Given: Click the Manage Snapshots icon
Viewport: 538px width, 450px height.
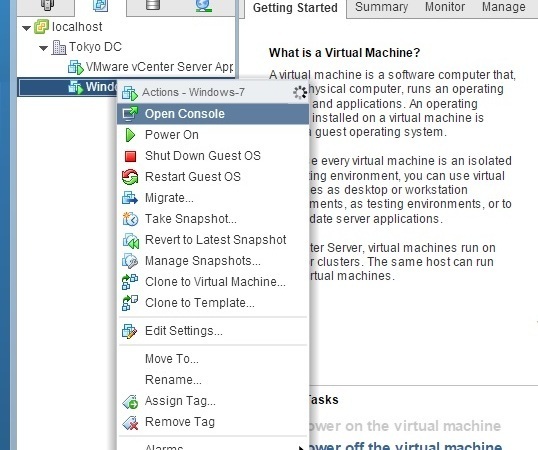Looking at the screenshot, I should point(130,261).
